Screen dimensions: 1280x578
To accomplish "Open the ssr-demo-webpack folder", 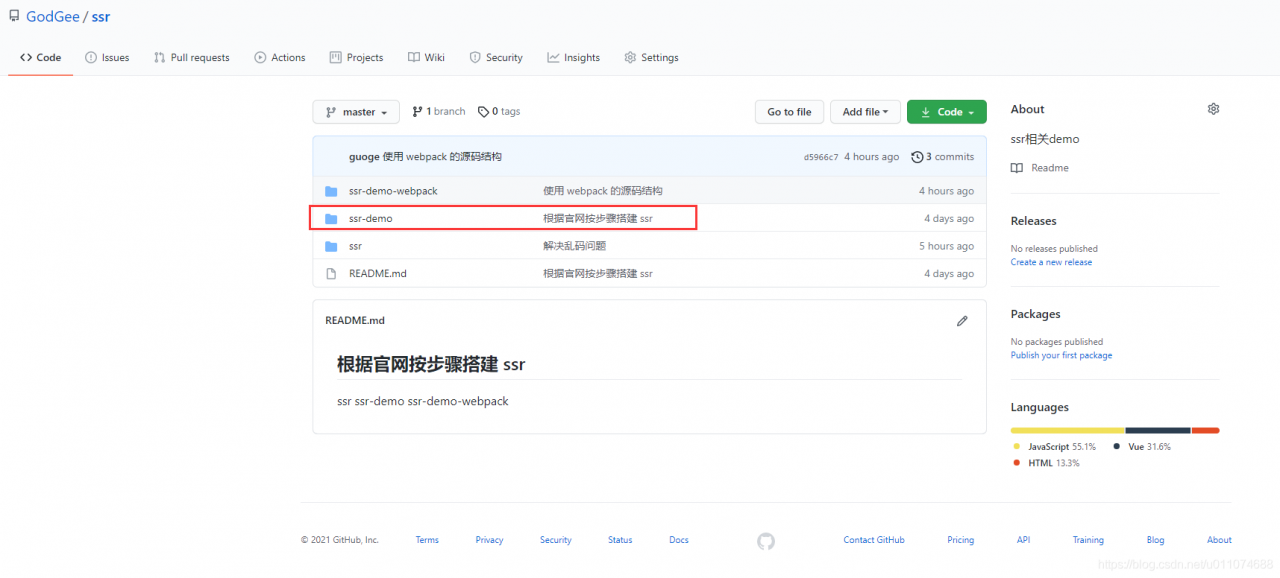I will [393, 191].
